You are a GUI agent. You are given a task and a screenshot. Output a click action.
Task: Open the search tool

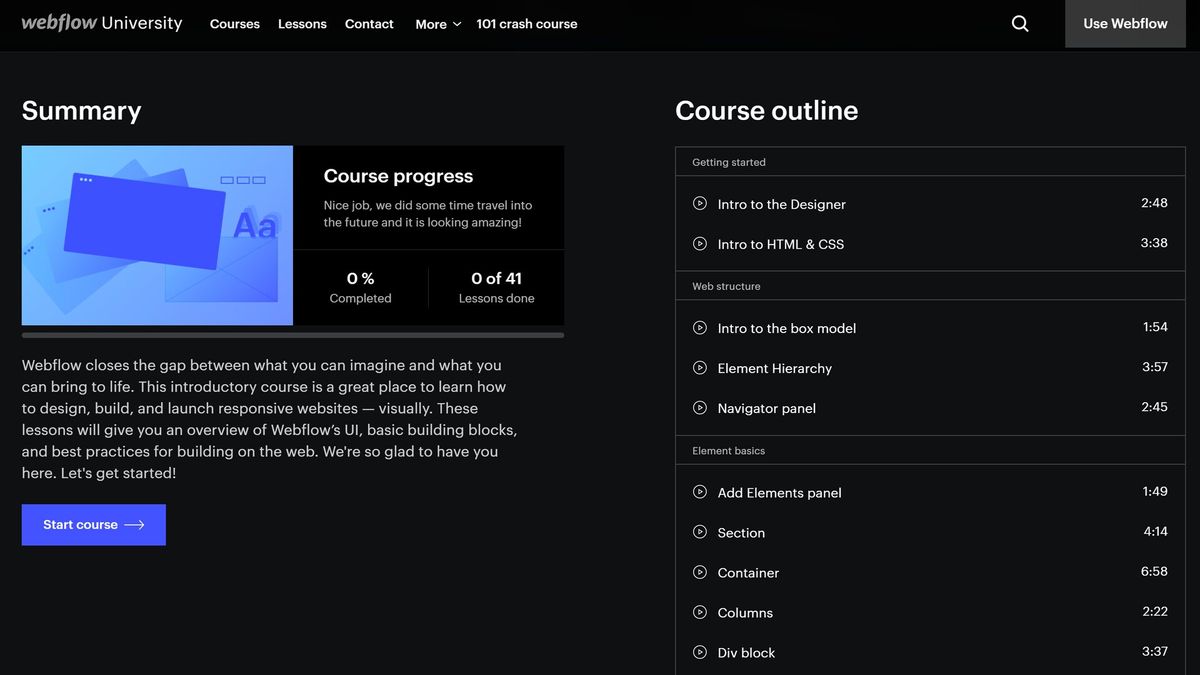point(1019,22)
